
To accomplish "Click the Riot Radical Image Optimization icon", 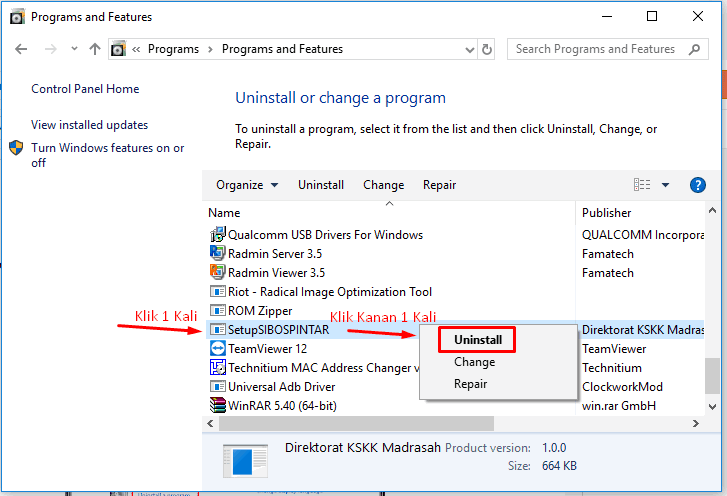I will [x=217, y=292].
